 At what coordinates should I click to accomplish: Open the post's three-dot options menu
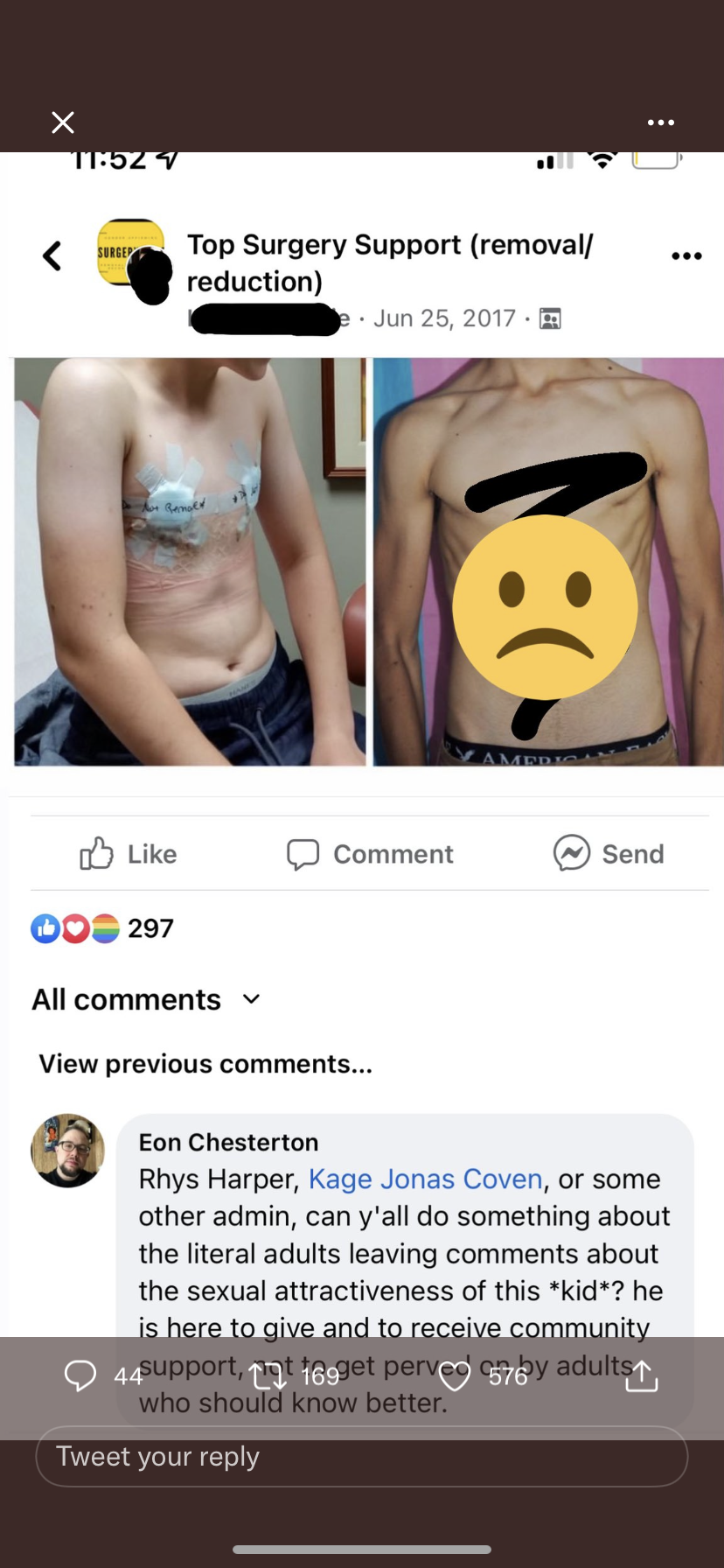coord(686,256)
